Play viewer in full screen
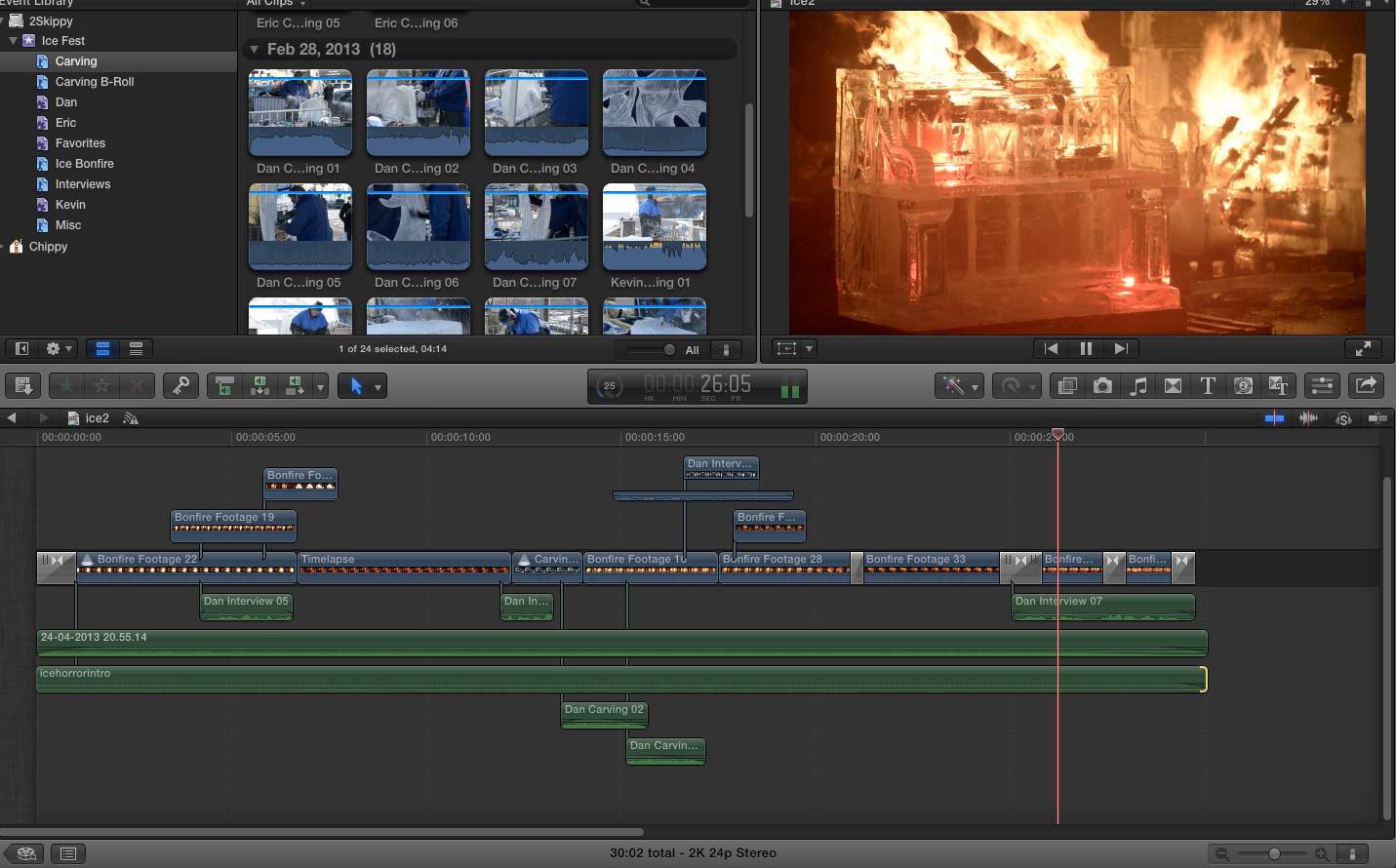 [x=1364, y=348]
